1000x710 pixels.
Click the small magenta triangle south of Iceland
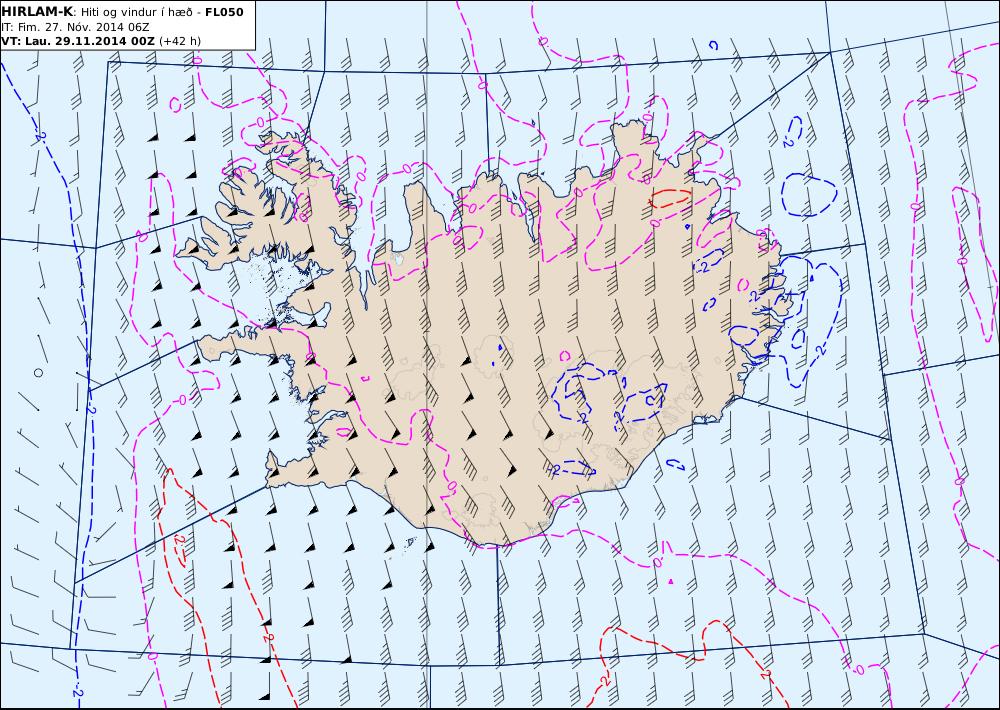pos(671,581)
